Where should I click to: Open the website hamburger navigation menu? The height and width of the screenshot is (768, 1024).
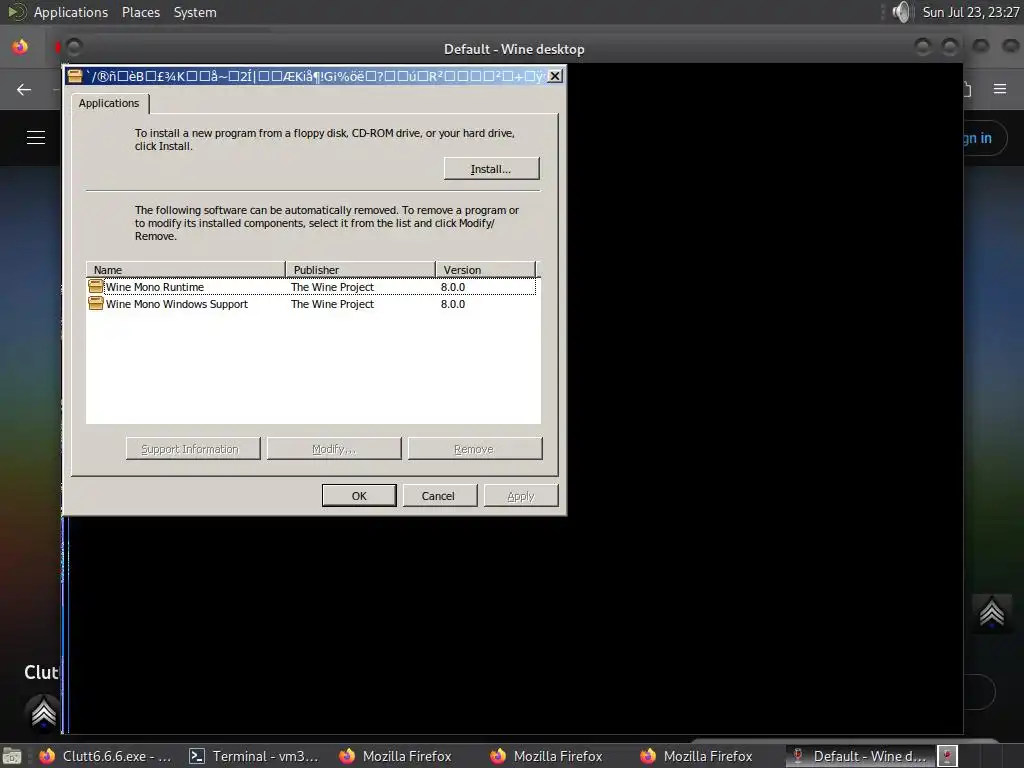click(36, 138)
